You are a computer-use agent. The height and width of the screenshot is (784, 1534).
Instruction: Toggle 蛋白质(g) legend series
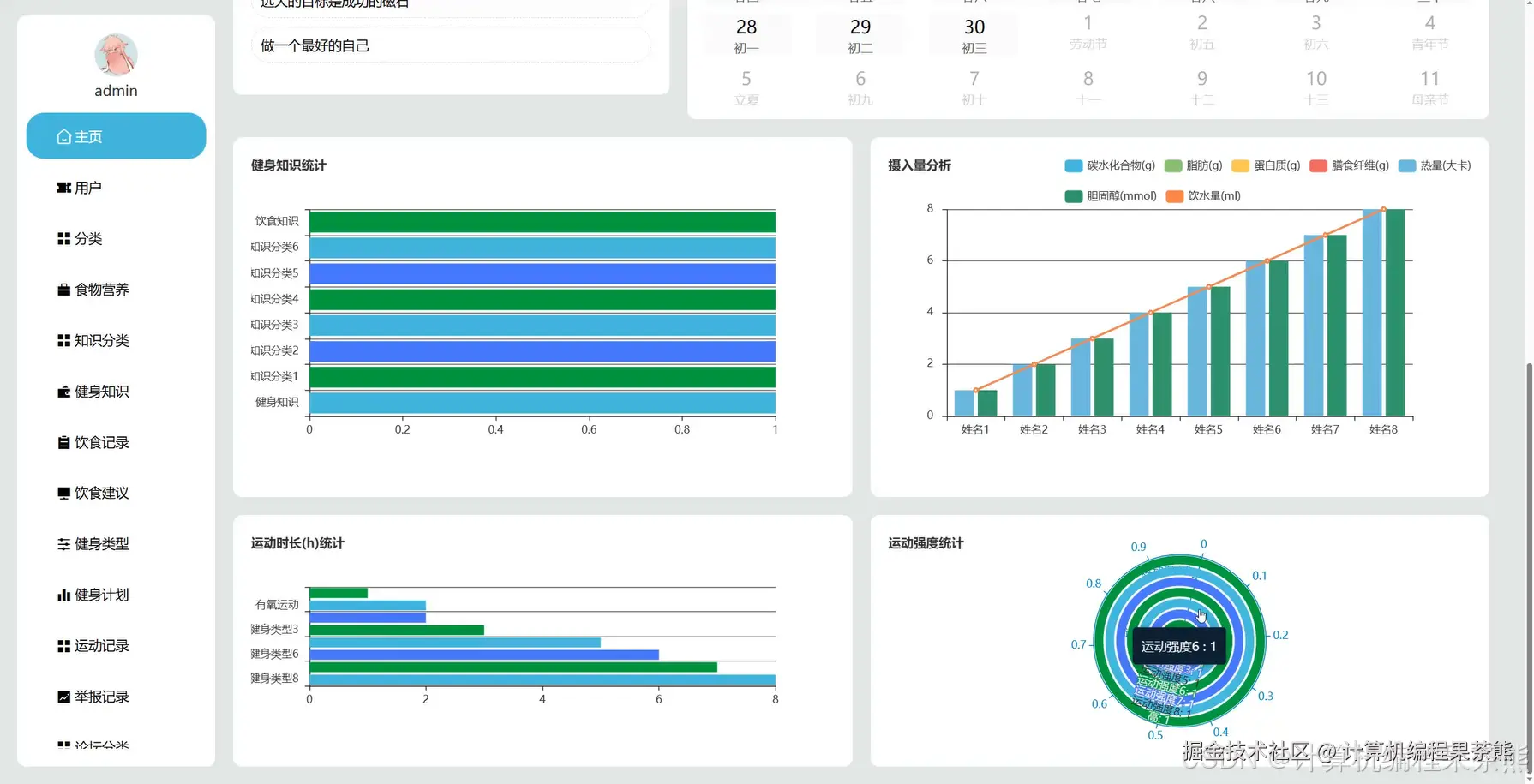1266,165
